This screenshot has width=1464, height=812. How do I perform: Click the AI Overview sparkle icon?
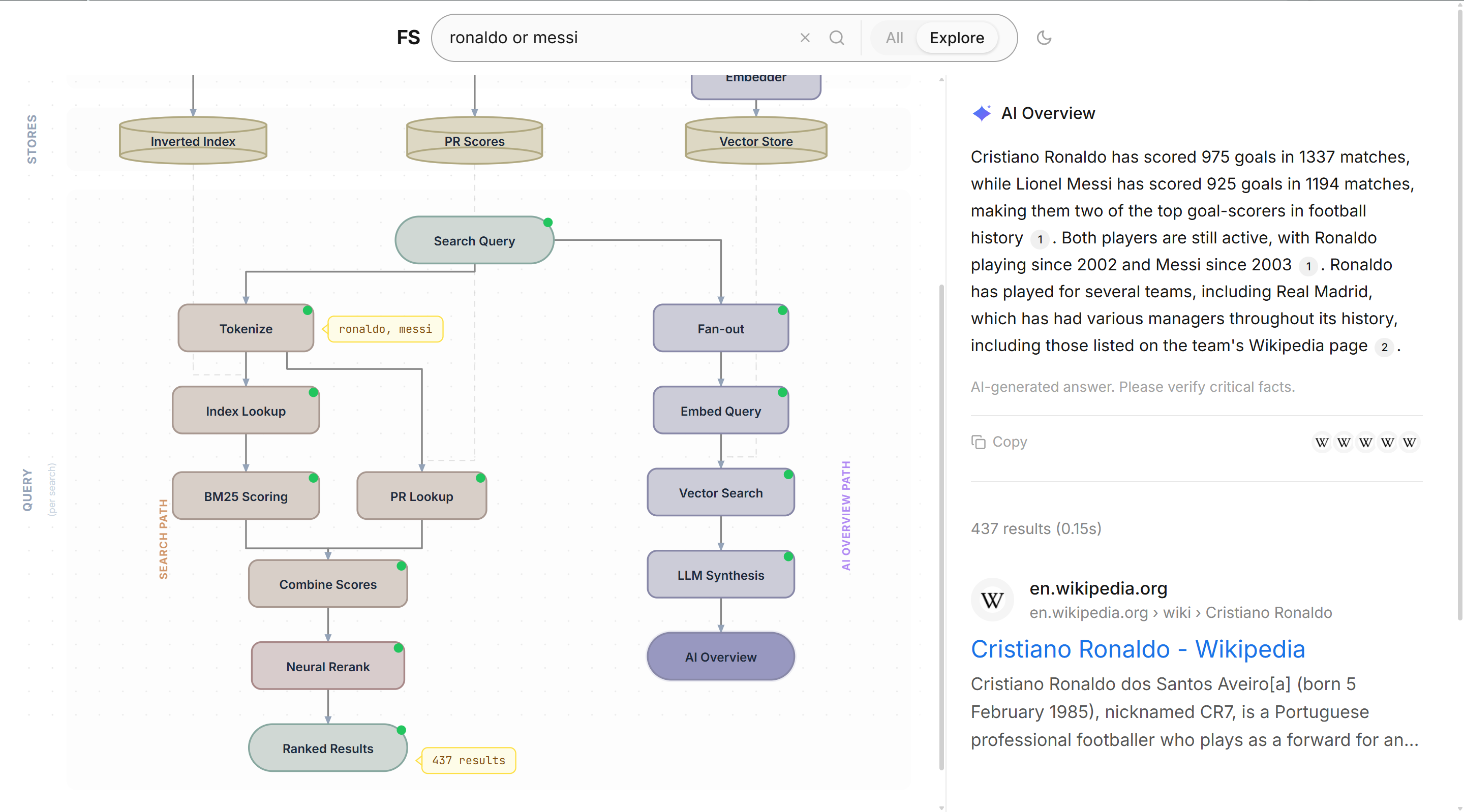tap(982, 113)
